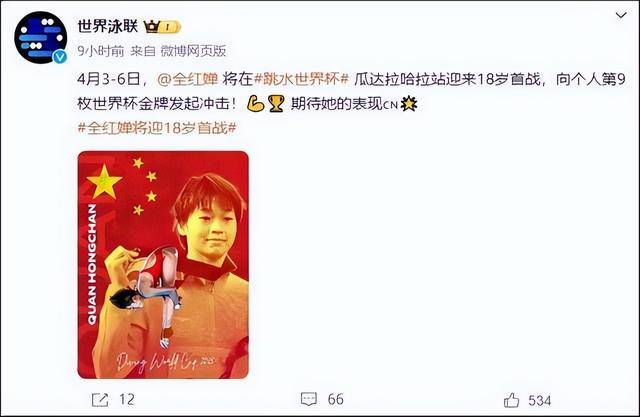Image resolution: width=640 pixels, height=417 pixels.
Task: Open the 世界泳联 profile avatar
Action: (40, 37)
